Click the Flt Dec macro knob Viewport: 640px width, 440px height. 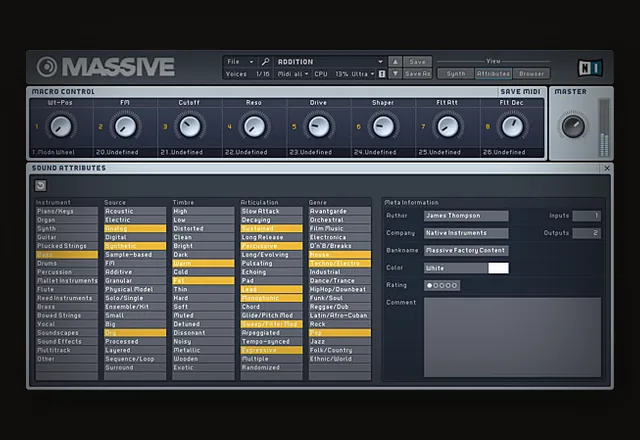coord(512,126)
